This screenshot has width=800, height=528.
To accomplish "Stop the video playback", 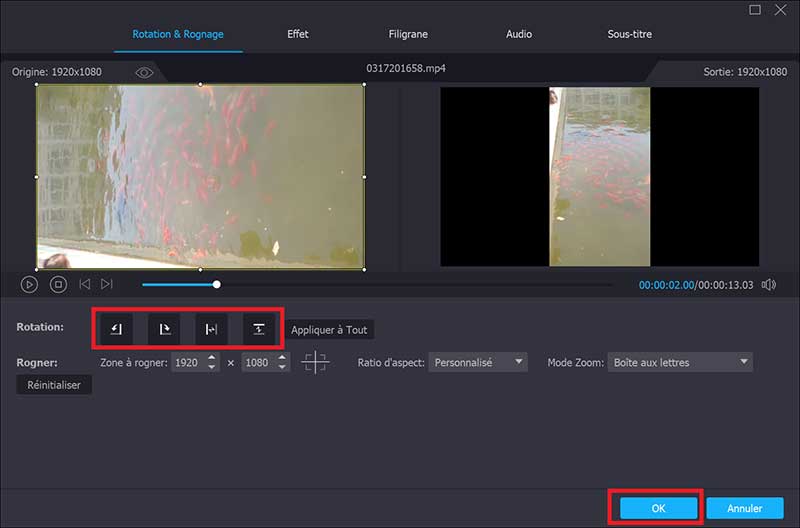I will 58,285.
